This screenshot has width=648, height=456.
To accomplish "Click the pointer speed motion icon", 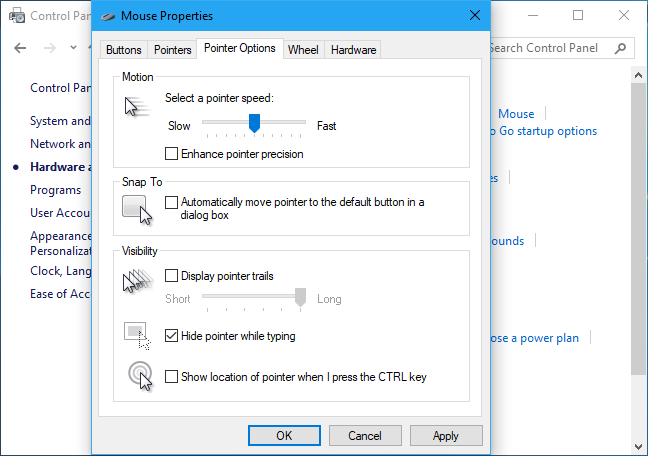I will click(x=135, y=107).
